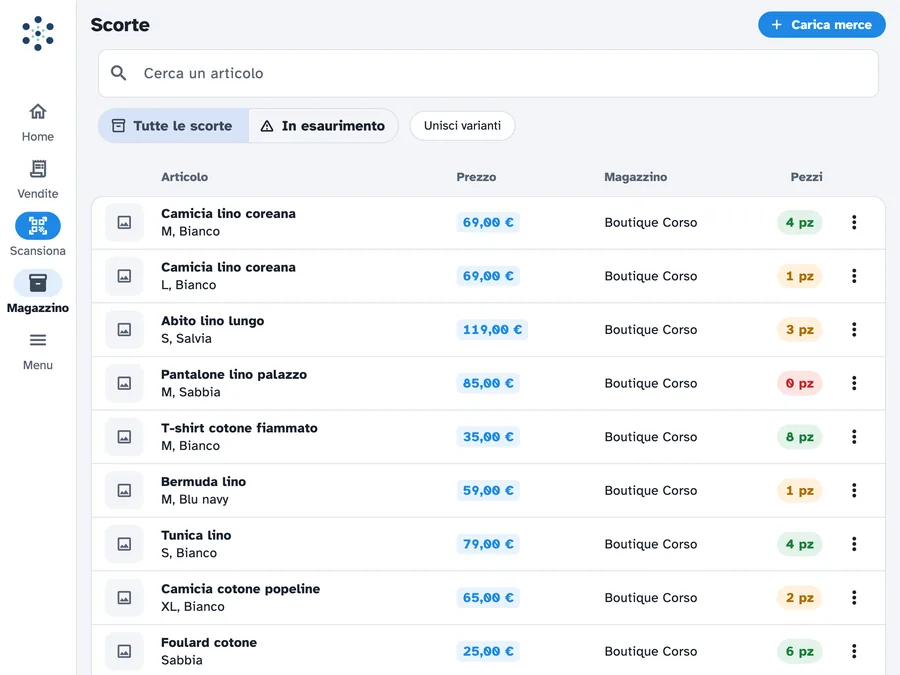Image resolution: width=900 pixels, height=675 pixels.
Task: Select the T-shirt cotone fiammato article name
Action: 239,428
